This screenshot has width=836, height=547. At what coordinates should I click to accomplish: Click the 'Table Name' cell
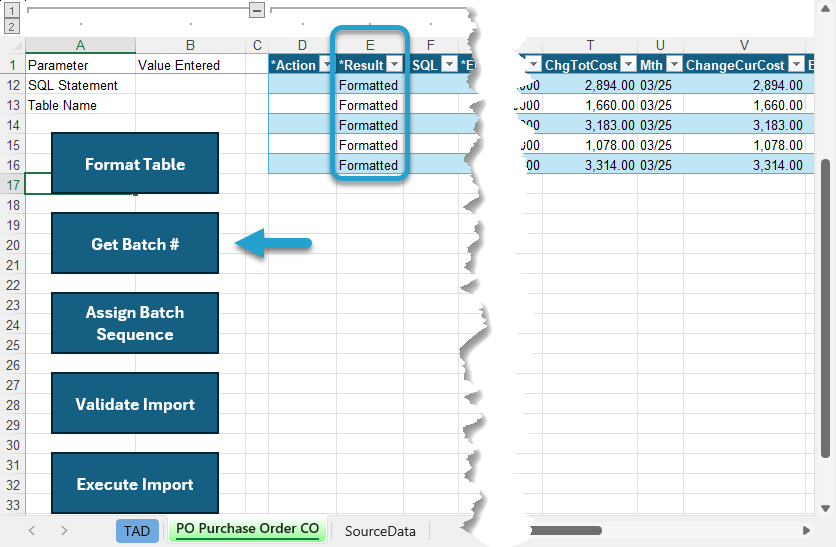coord(81,105)
